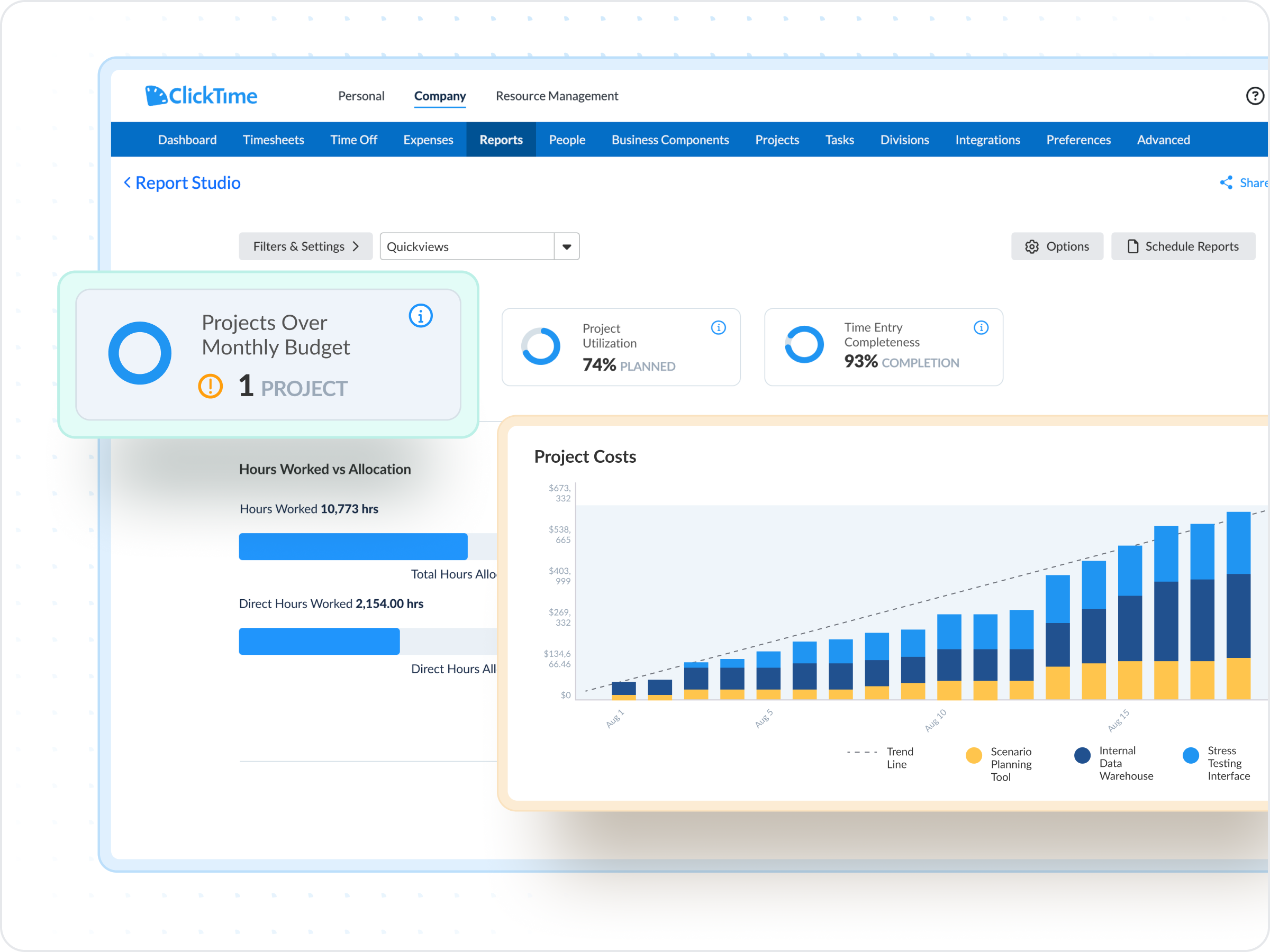1270x952 pixels.
Task: Click Time Entry Completeness info icon
Action: pyautogui.click(x=981, y=328)
